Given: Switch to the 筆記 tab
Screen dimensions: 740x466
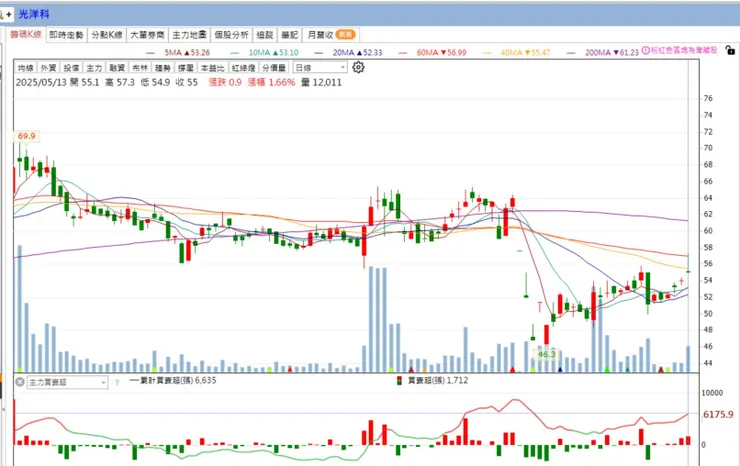Looking at the screenshot, I should (290, 35).
